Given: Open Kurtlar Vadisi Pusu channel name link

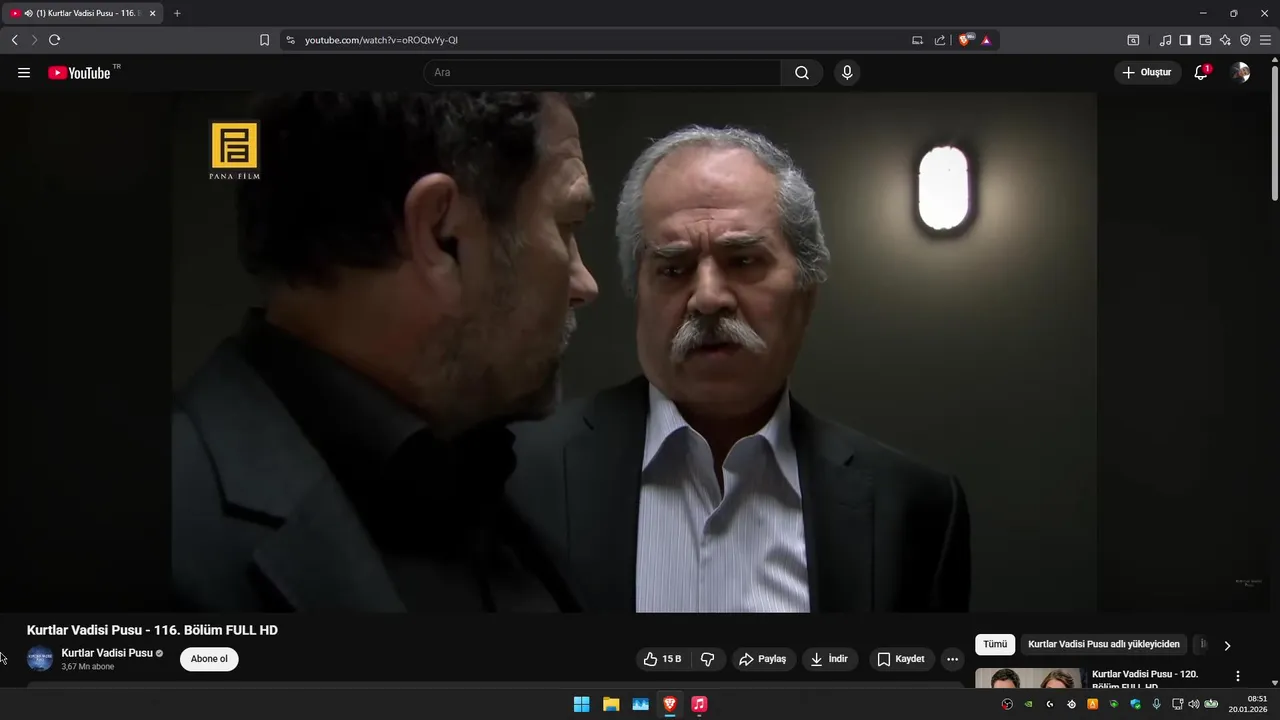Looking at the screenshot, I should (x=107, y=653).
